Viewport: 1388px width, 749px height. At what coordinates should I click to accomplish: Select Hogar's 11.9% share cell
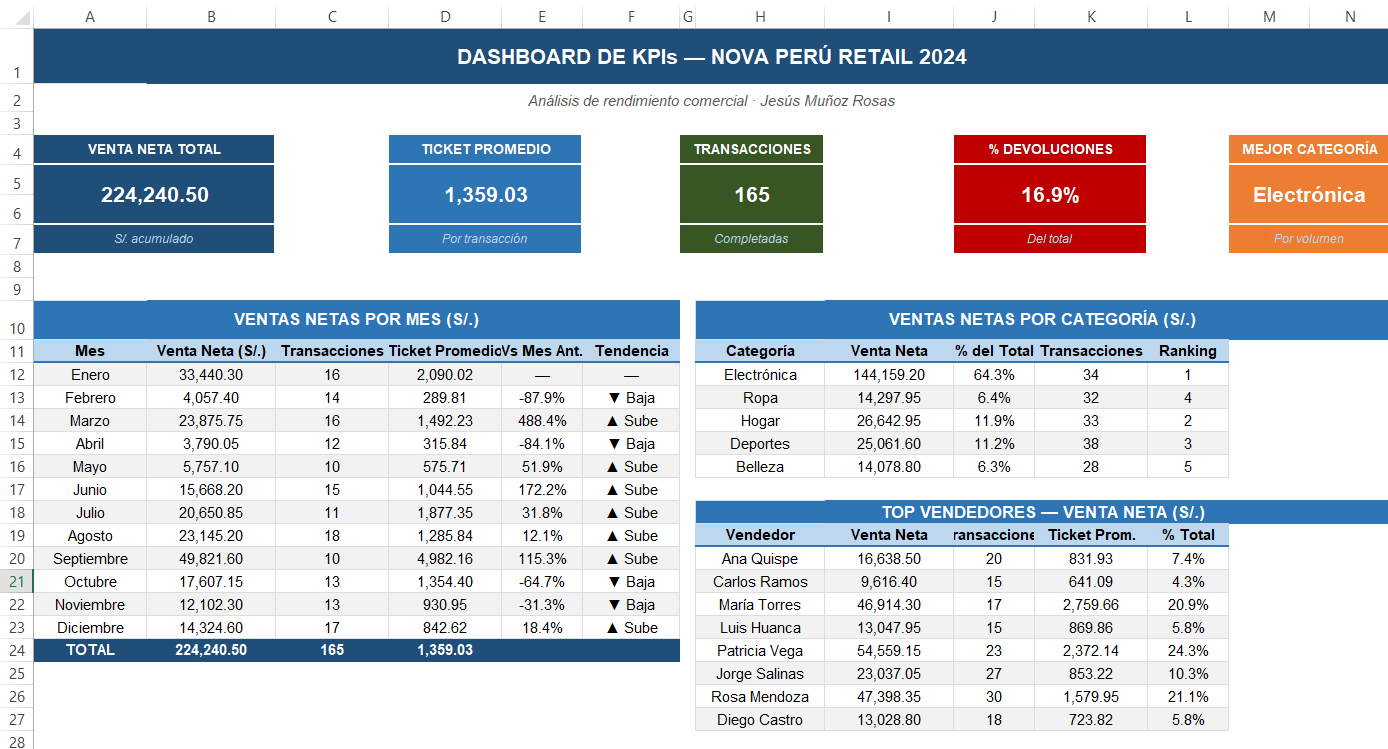tap(994, 421)
